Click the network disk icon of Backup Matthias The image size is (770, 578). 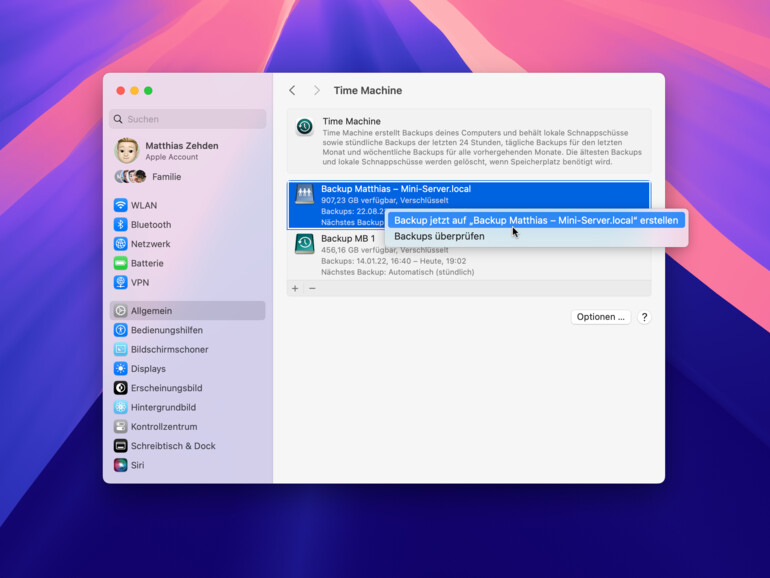[304, 194]
